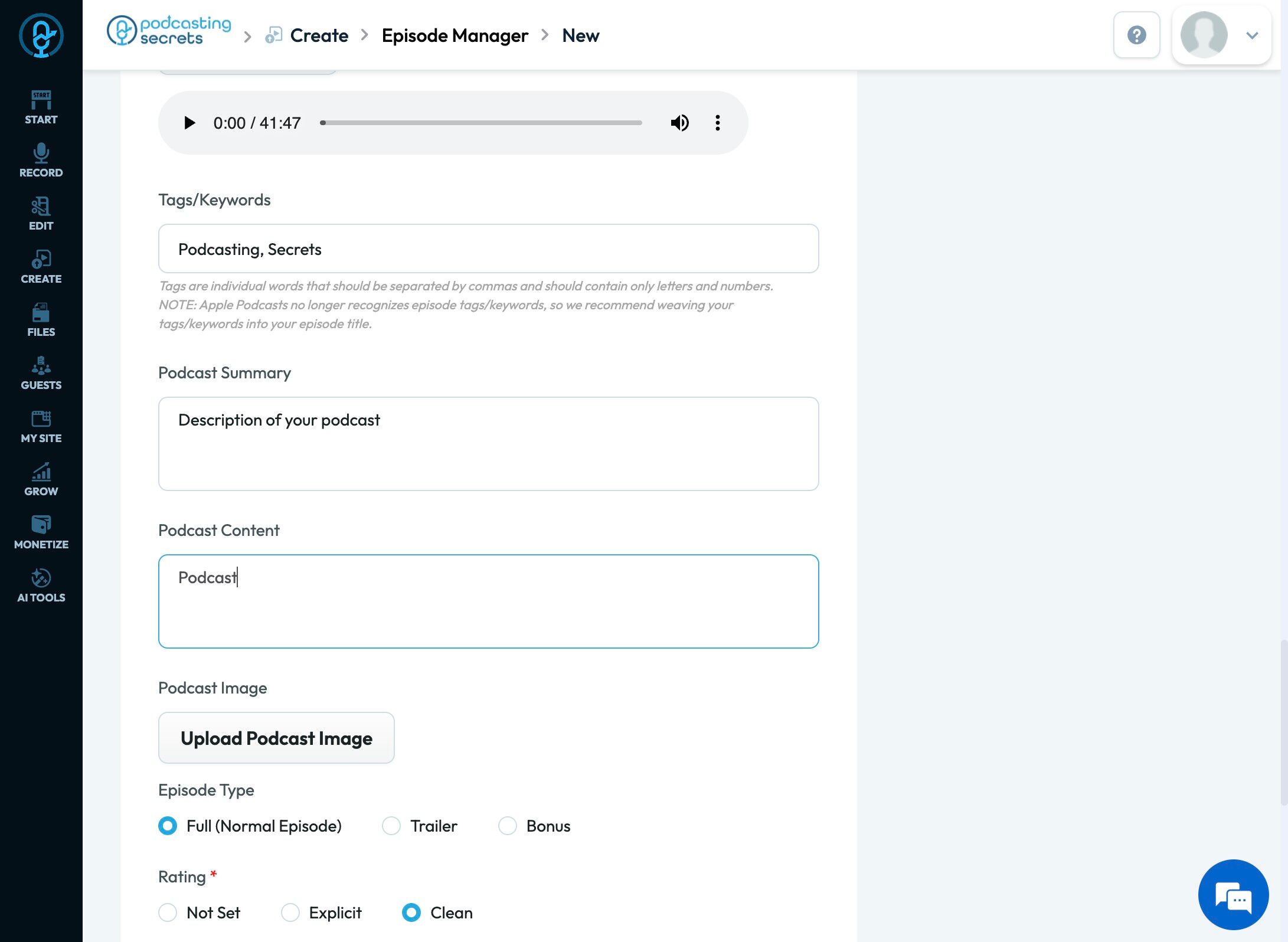Click the Create breadcrumb item
This screenshot has width=1288, height=942.
click(x=319, y=35)
